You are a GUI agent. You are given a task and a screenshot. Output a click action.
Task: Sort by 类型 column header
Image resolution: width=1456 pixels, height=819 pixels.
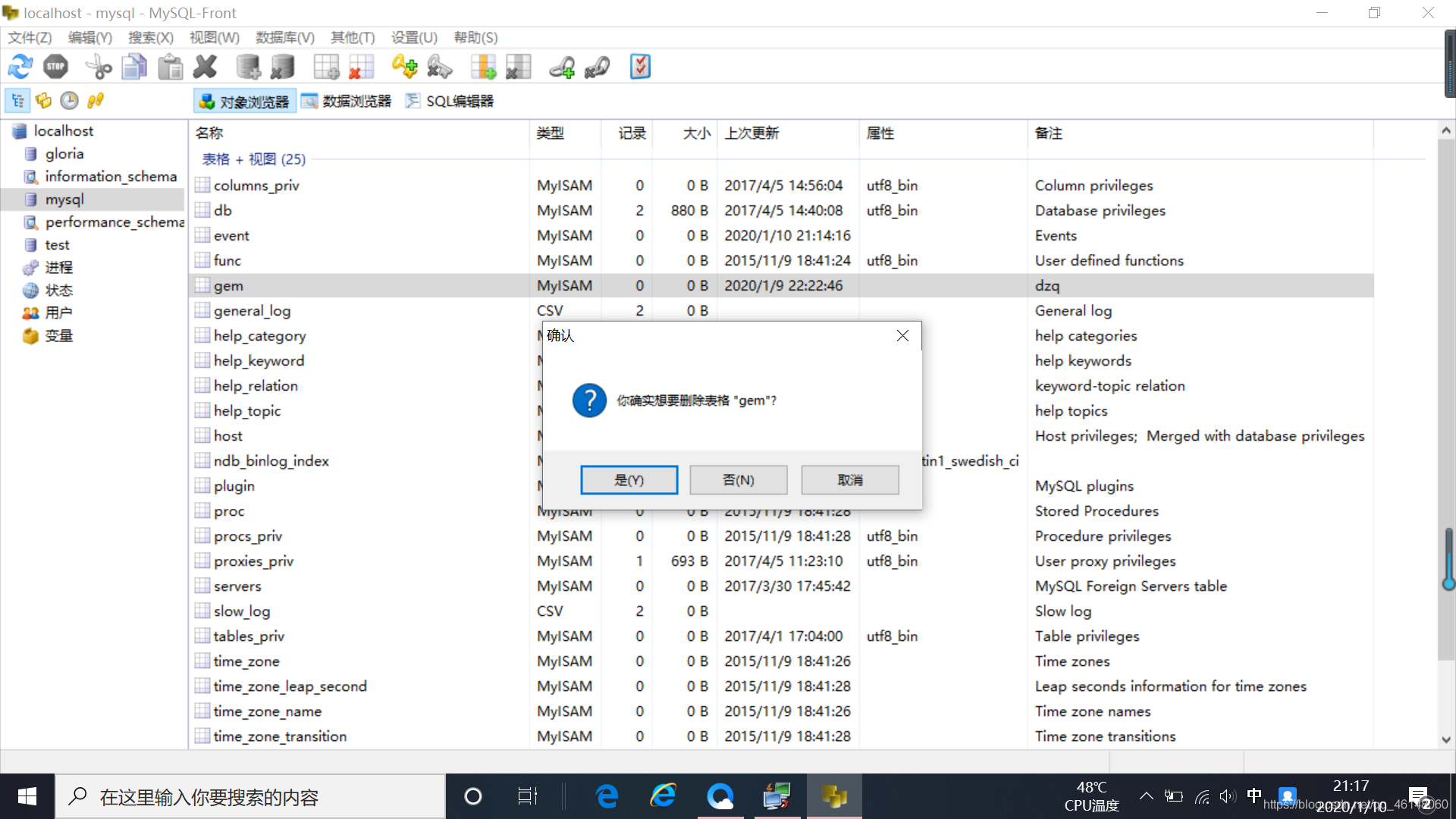[x=565, y=133]
